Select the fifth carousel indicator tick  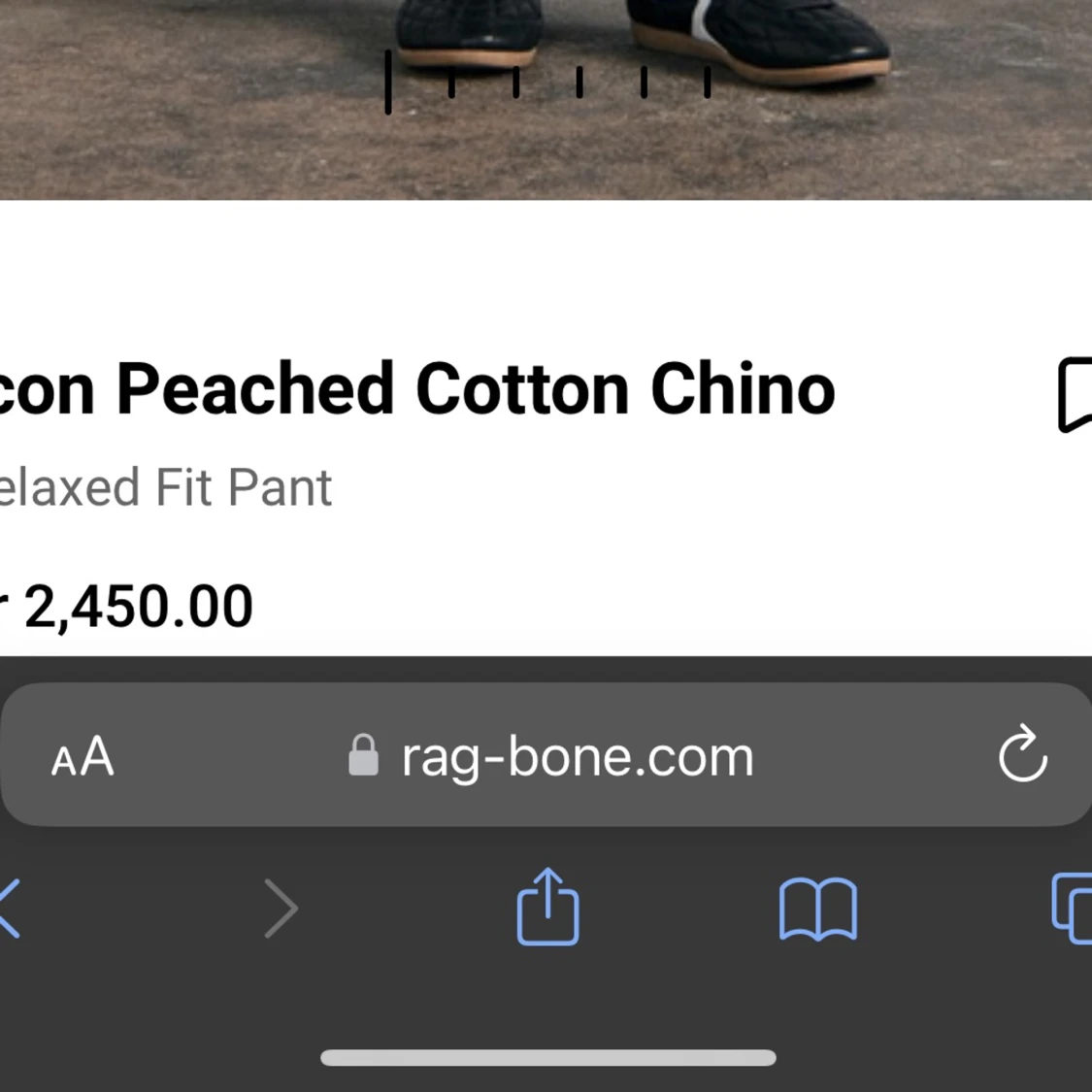[644, 83]
